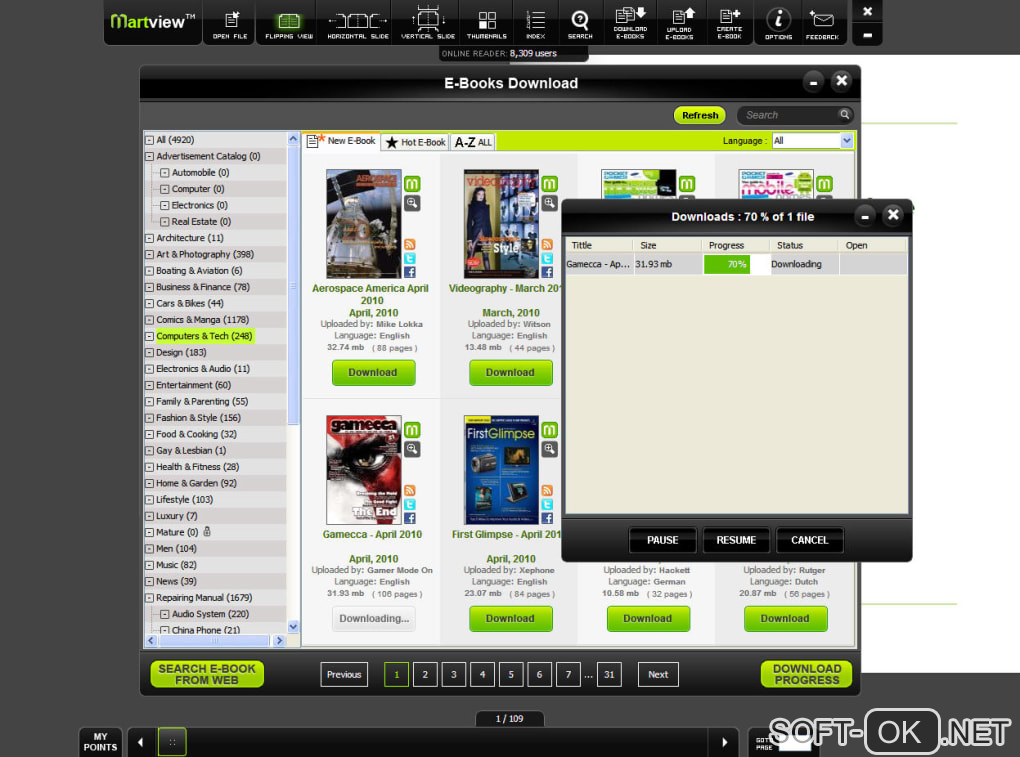Screen dimensions: 1020x757
Task: Select the New E-Book tab
Action: click(x=342, y=141)
